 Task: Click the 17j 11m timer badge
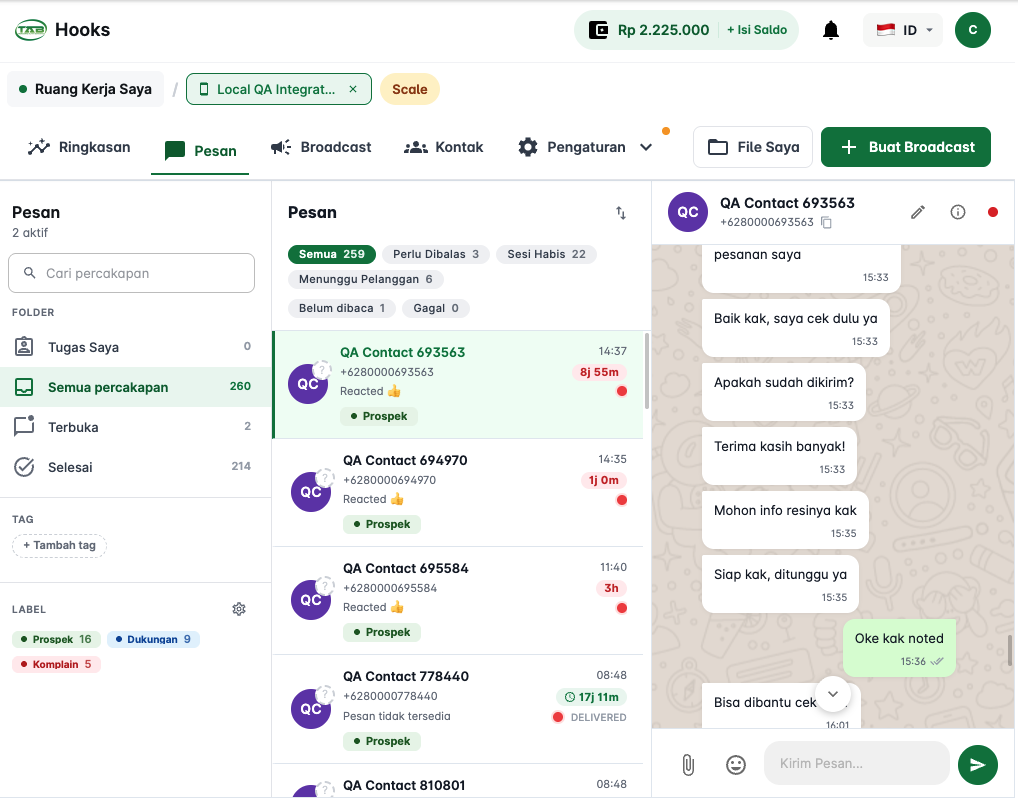click(591, 697)
